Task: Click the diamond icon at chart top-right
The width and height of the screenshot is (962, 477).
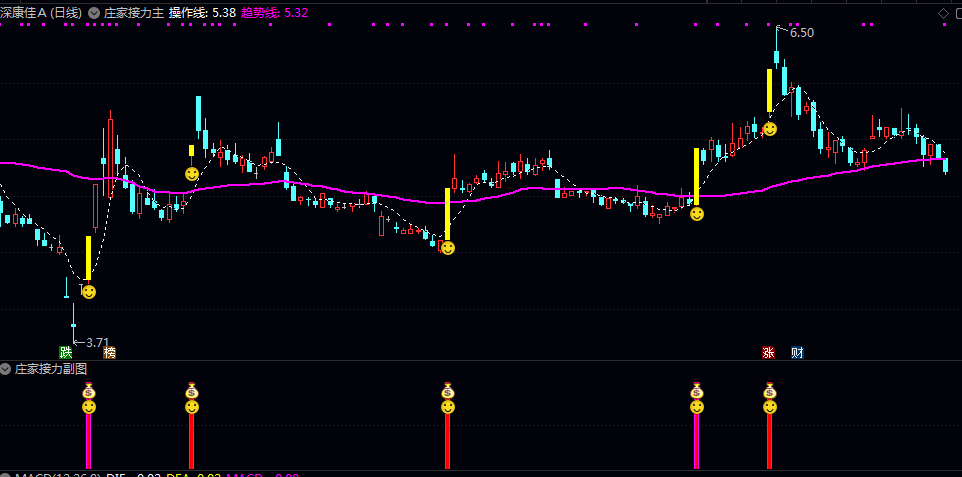Action: [944, 14]
